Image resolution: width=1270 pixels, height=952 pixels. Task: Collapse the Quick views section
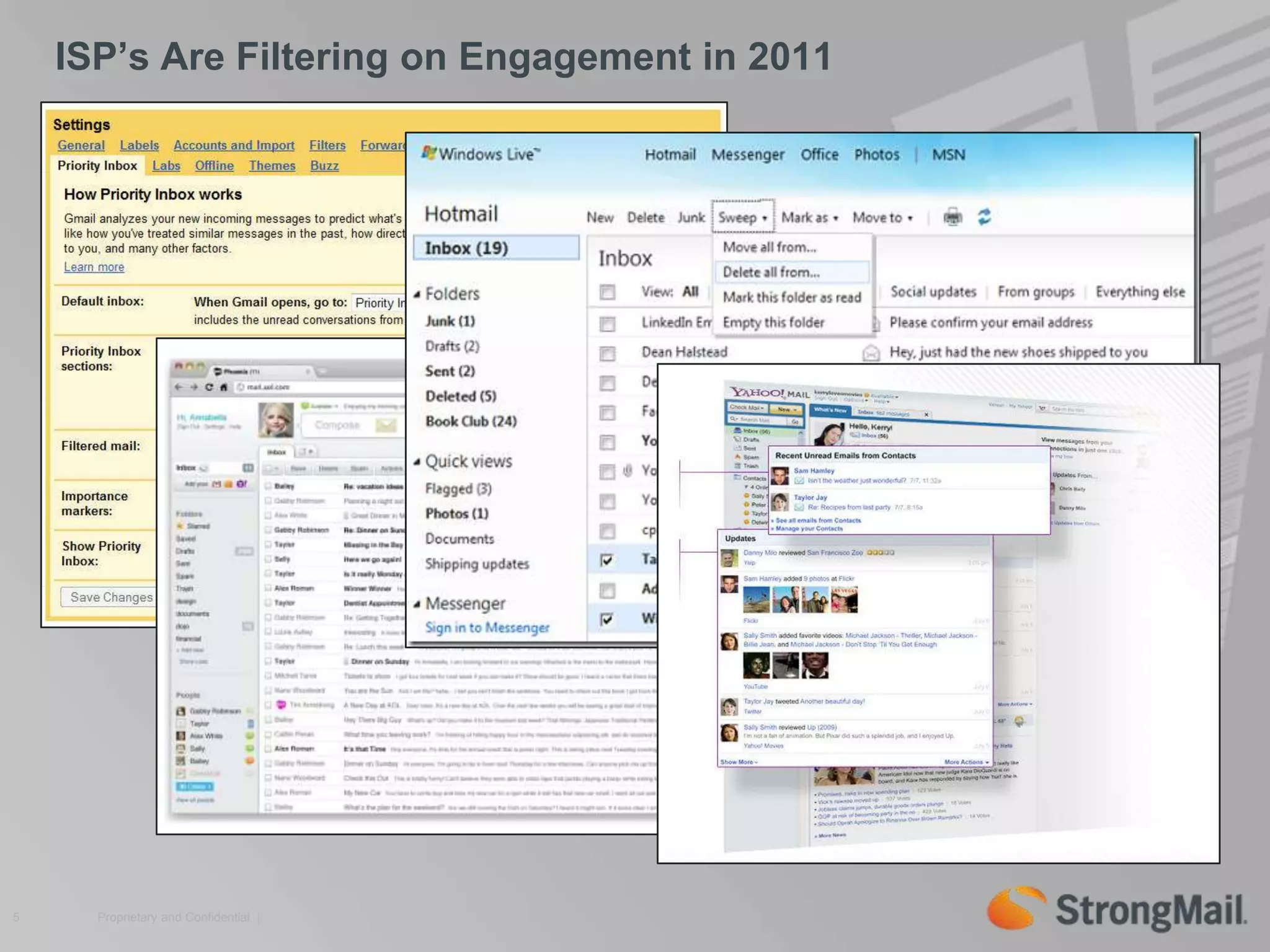pyautogui.click(x=417, y=462)
